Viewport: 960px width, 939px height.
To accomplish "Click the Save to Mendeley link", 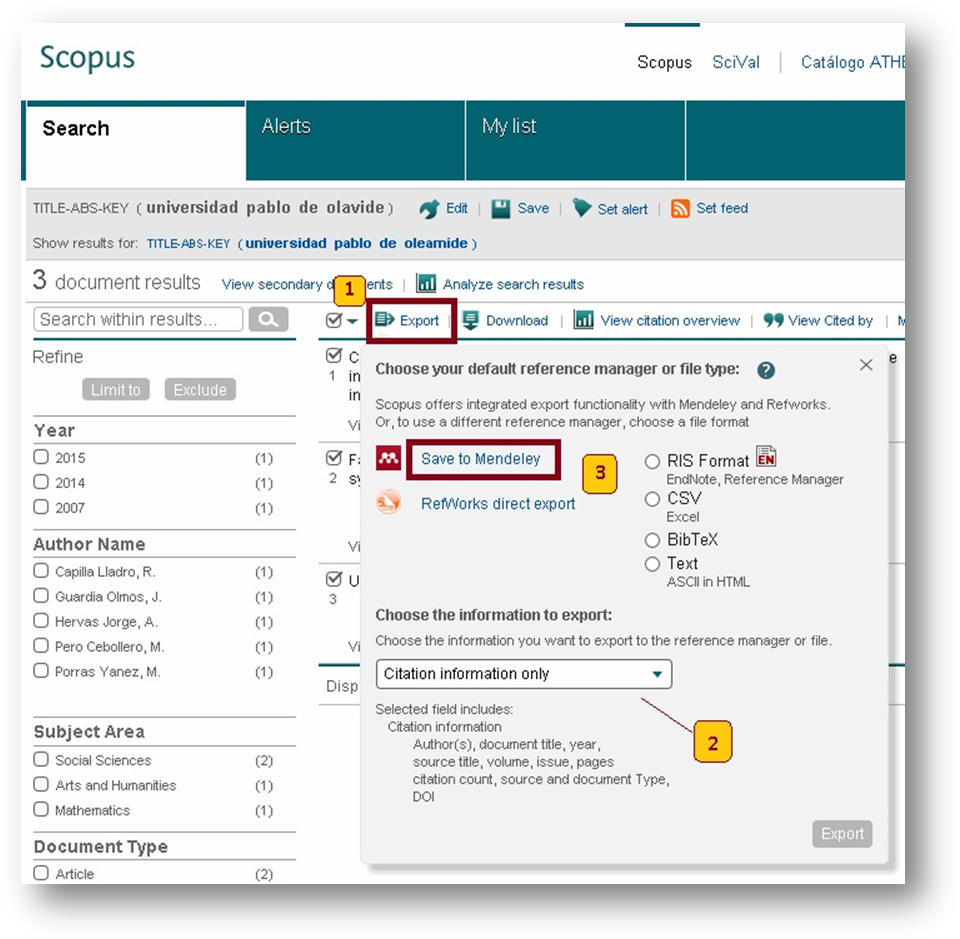I will pyautogui.click(x=481, y=458).
